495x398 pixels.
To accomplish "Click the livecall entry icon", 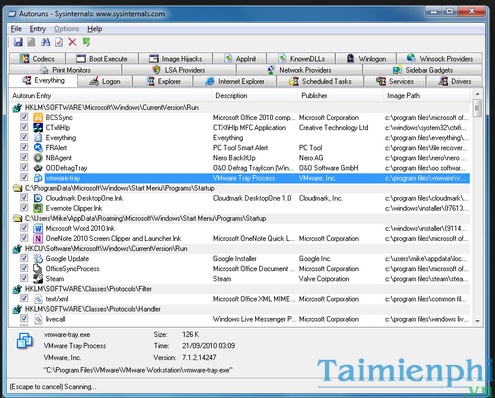I will [x=38, y=319].
